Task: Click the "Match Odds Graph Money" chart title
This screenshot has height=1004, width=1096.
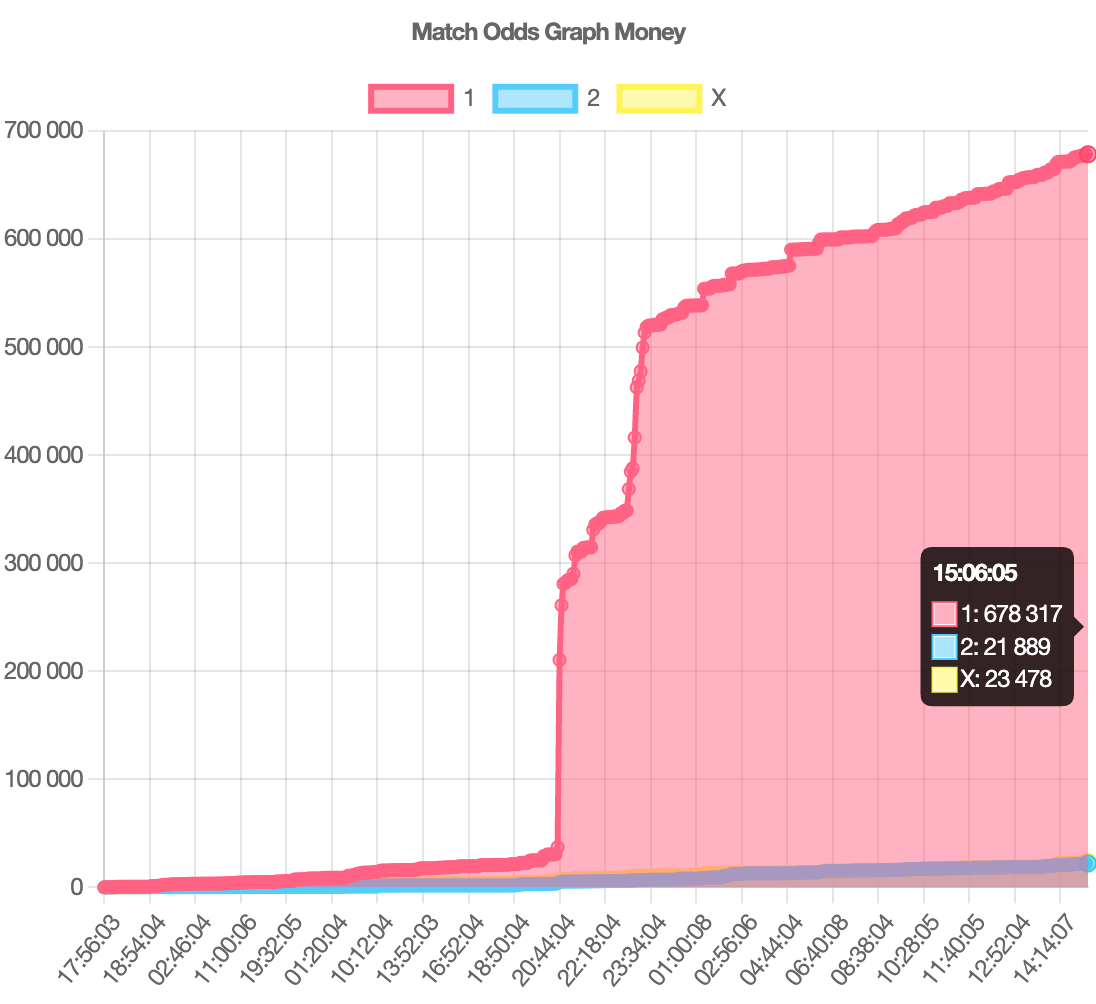Action: [548, 32]
